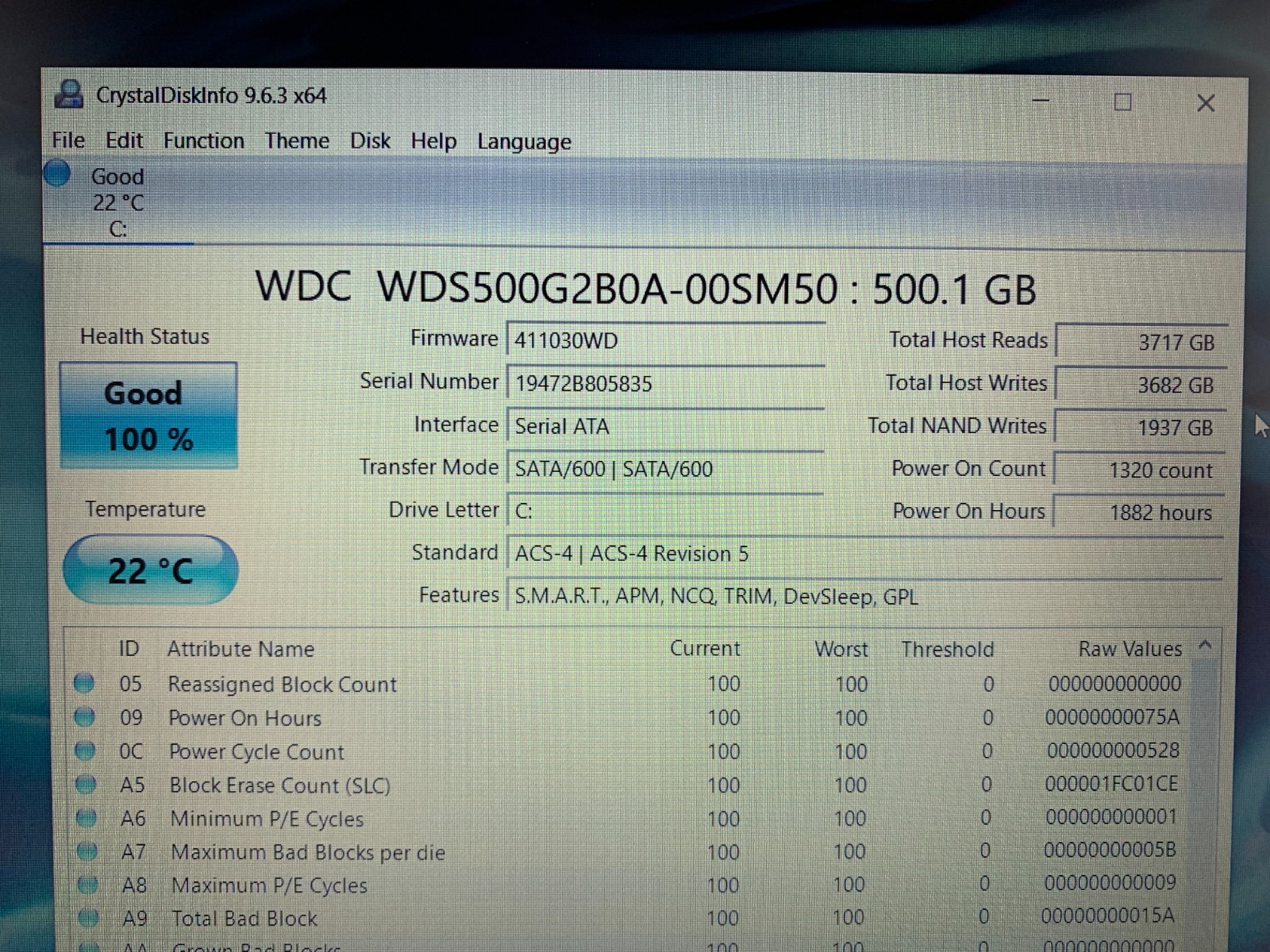Screen dimensions: 1270x952
Task: Select the Maximum Bad Blocks per die text
Action: pyautogui.click(x=309, y=853)
